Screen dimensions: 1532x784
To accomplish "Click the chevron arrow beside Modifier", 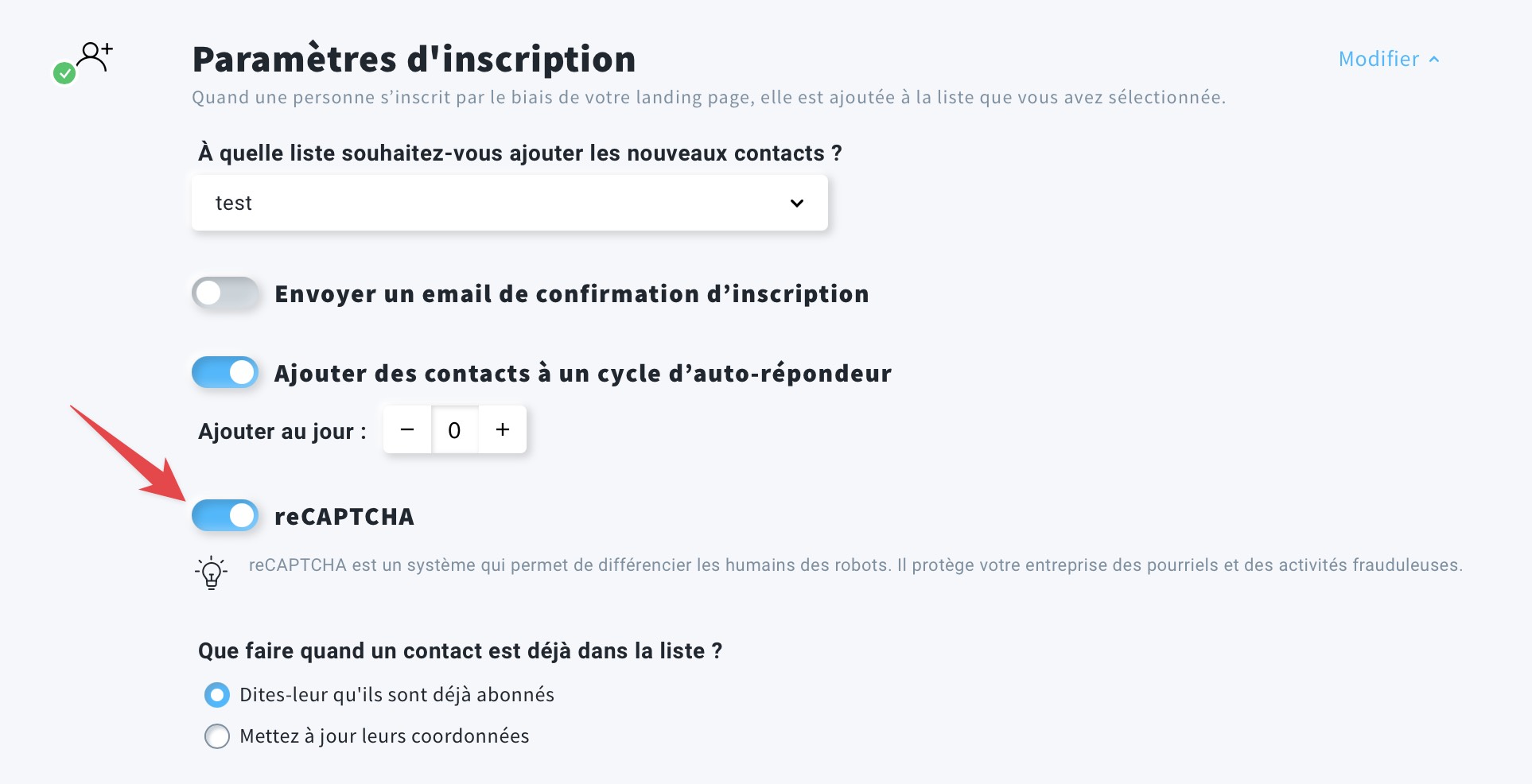I will [x=1434, y=60].
